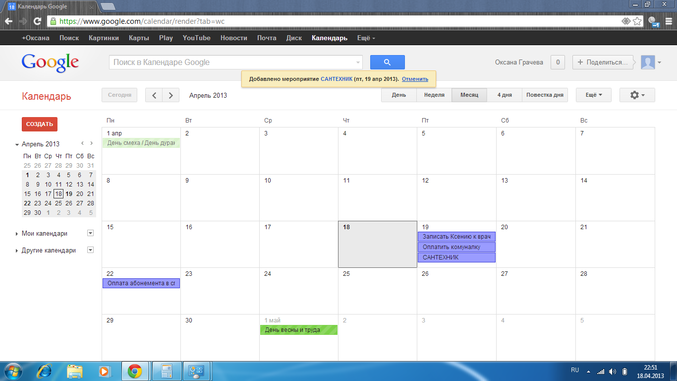Open the Ещё dropdown near view buttons
Image resolution: width=677 pixels, height=381 pixels.
pos(594,95)
